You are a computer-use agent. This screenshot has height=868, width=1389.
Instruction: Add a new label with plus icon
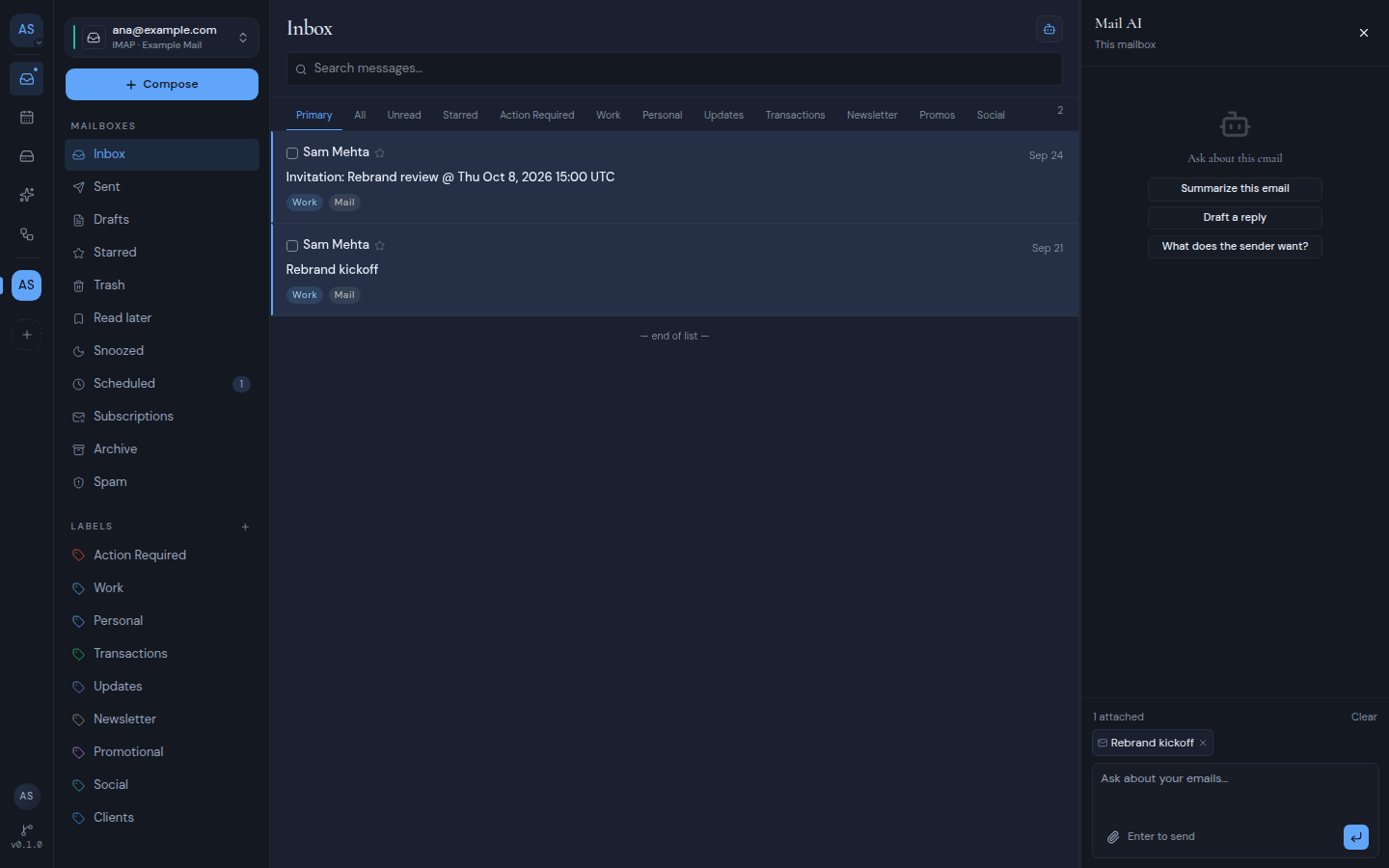coord(245,527)
